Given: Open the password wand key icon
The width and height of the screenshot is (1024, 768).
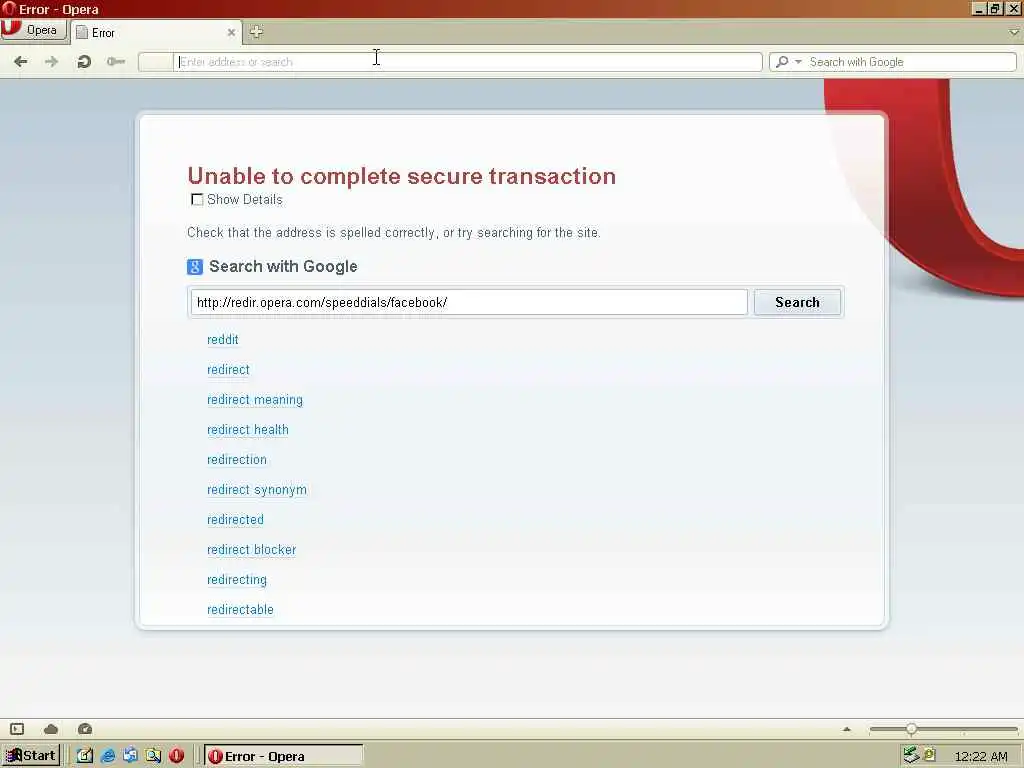Looking at the screenshot, I should point(116,61).
